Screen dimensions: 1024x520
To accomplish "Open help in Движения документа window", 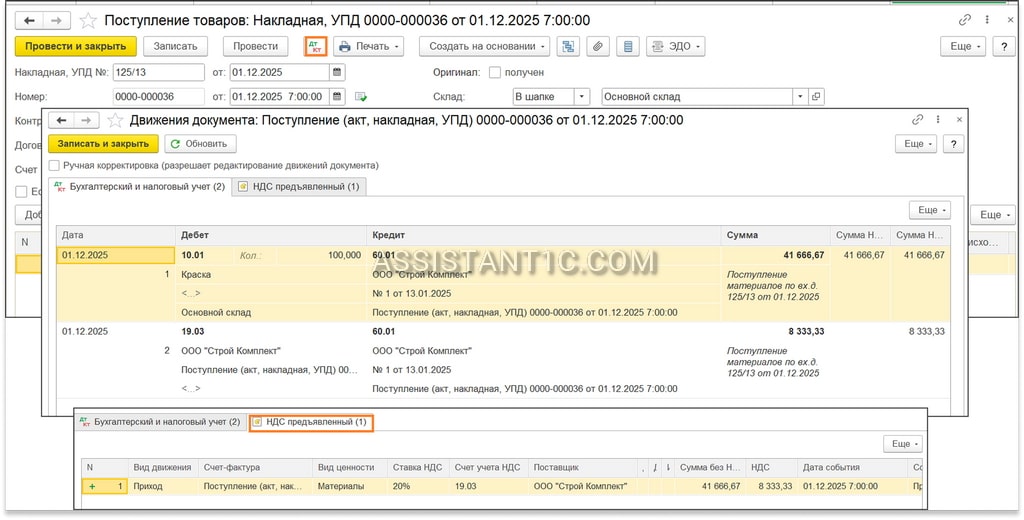I will click(x=953, y=144).
